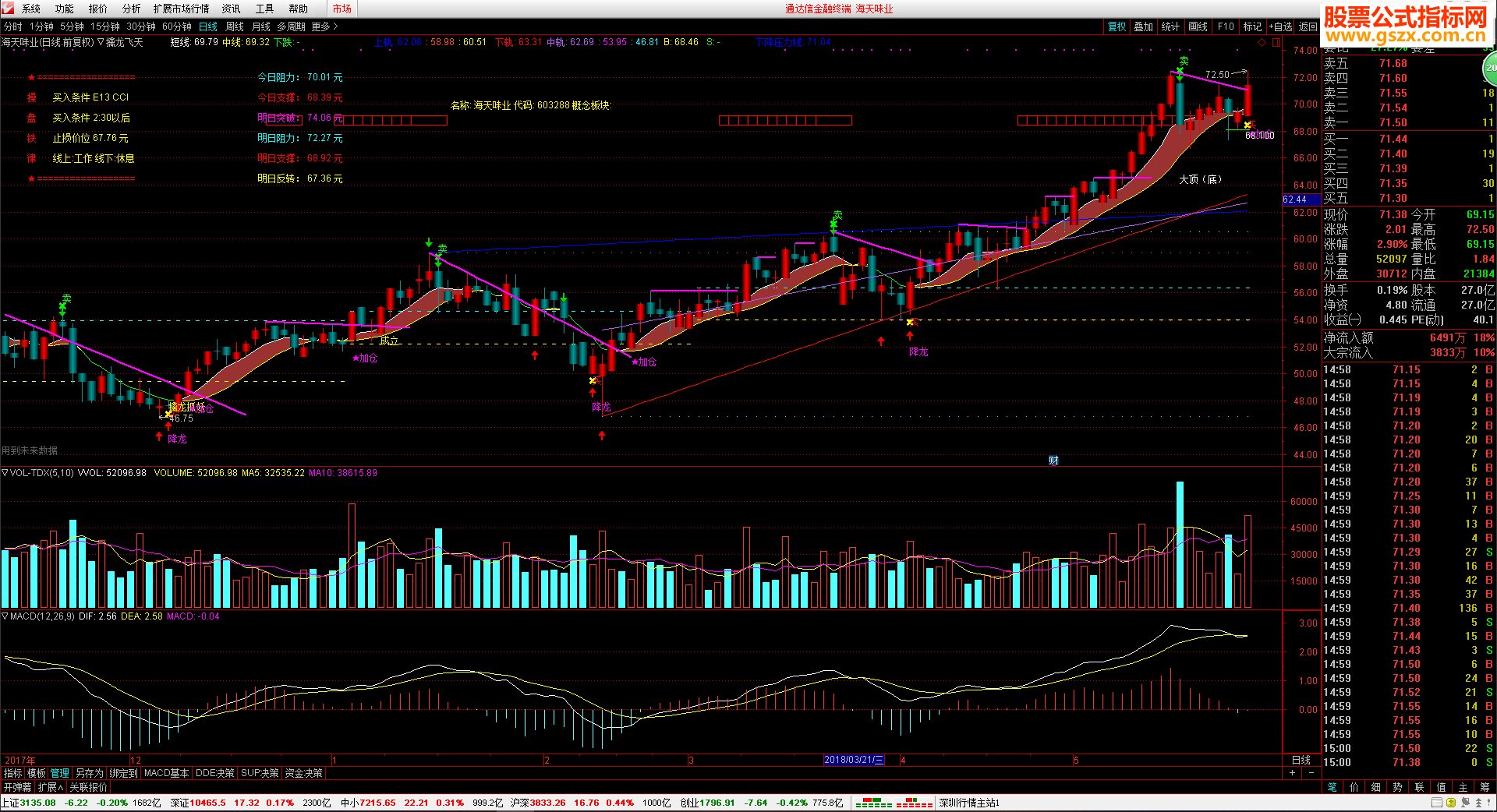
Task: Open the 功能 menu
Action: 65,9
